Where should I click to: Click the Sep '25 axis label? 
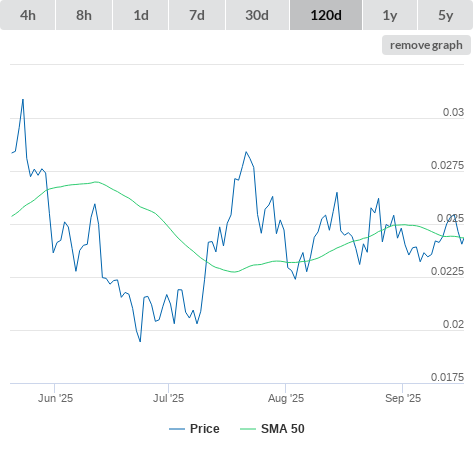point(403,398)
